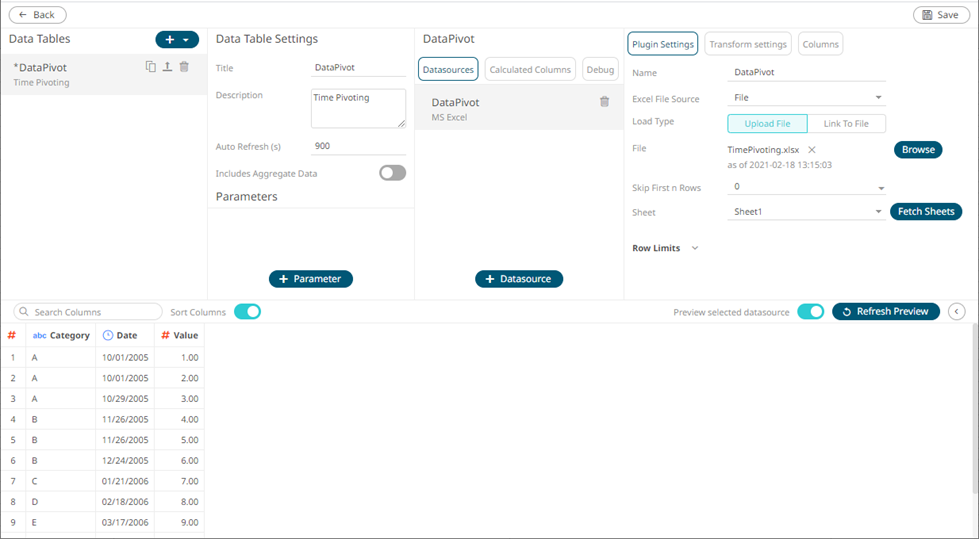979x539 pixels.
Task: Delete the DataPivot data table using trash icon
Action: point(184,67)
